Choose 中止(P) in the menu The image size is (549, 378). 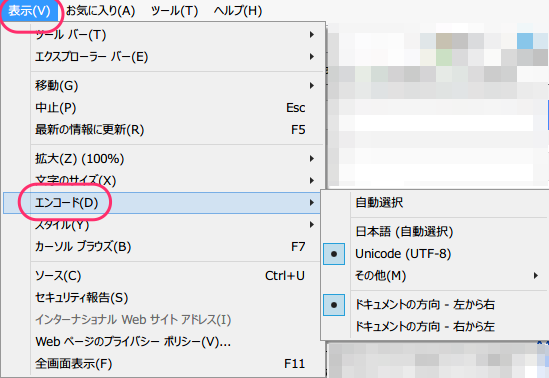[x=163, y=107]
